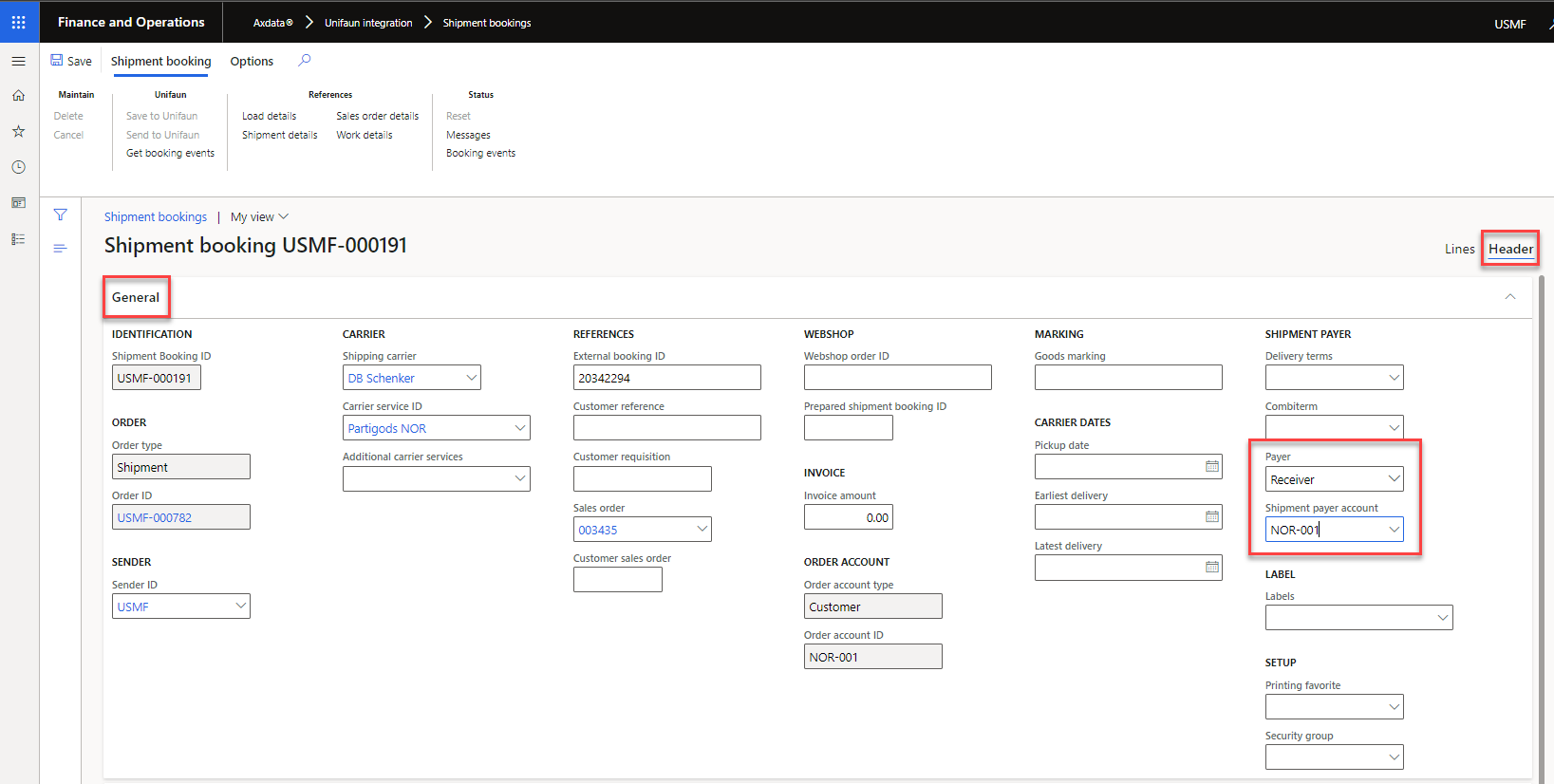Open Sales order dropdown 003435
The width and height of the screenshot is (1554, 784).
(x=702, y=530)
